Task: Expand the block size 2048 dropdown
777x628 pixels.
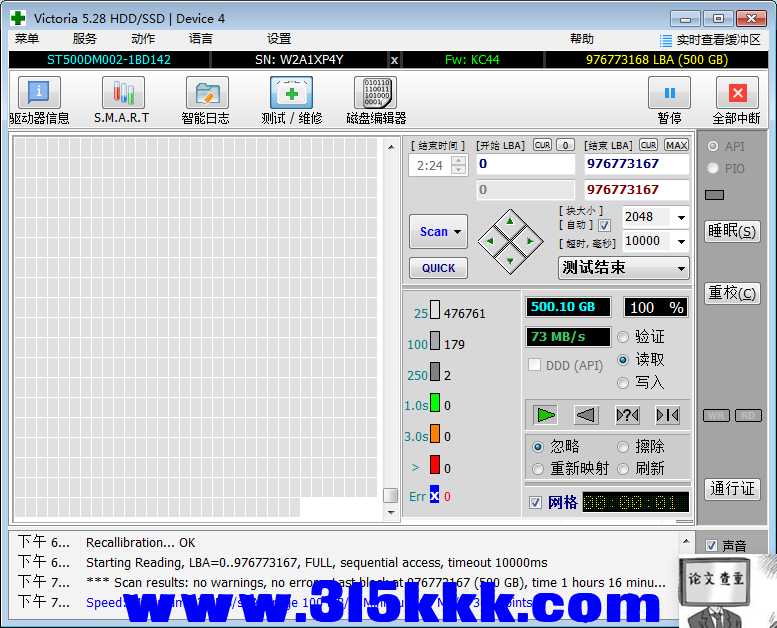Action: point(681,217)
